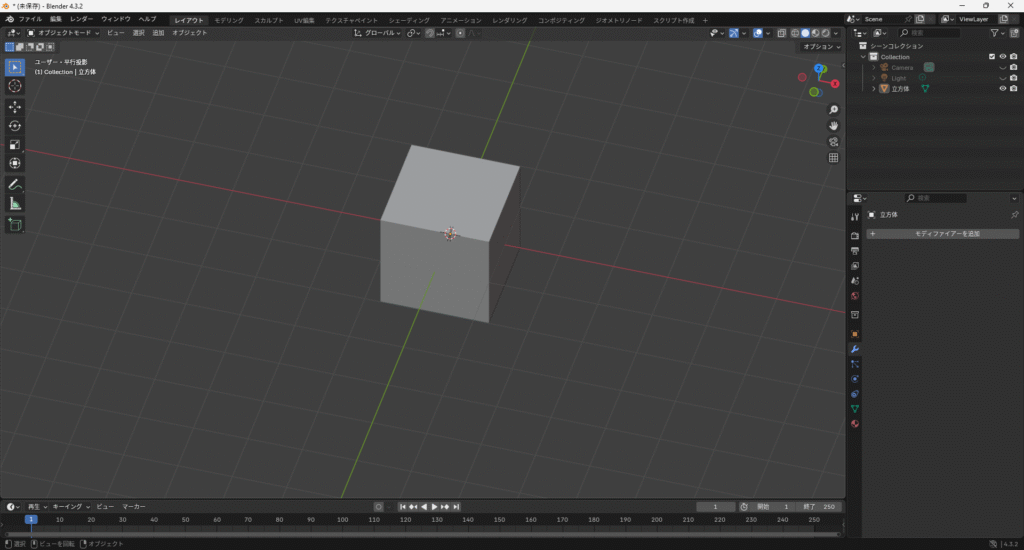Choose the Move tool
Screen dimensions: 1024x550
(x=14, y=106)
